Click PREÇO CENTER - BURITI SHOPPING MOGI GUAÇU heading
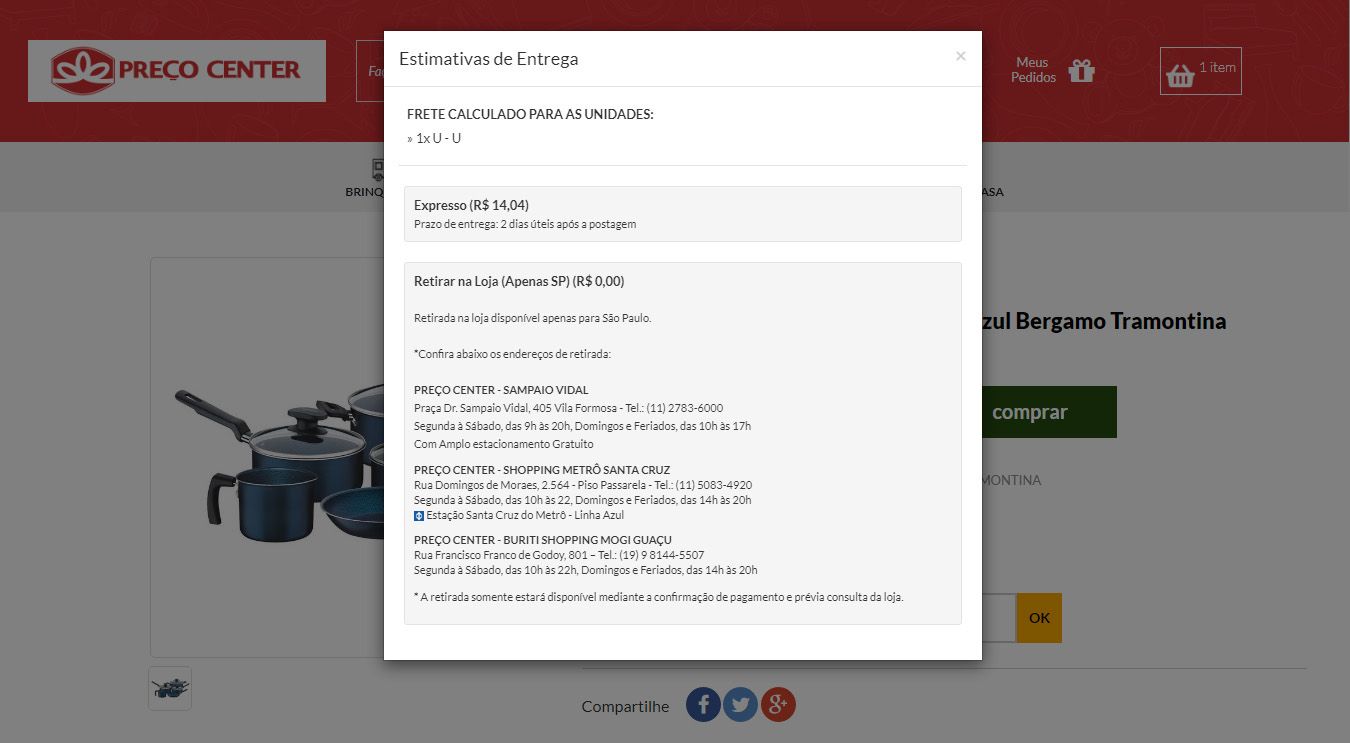 pos(543,540)
